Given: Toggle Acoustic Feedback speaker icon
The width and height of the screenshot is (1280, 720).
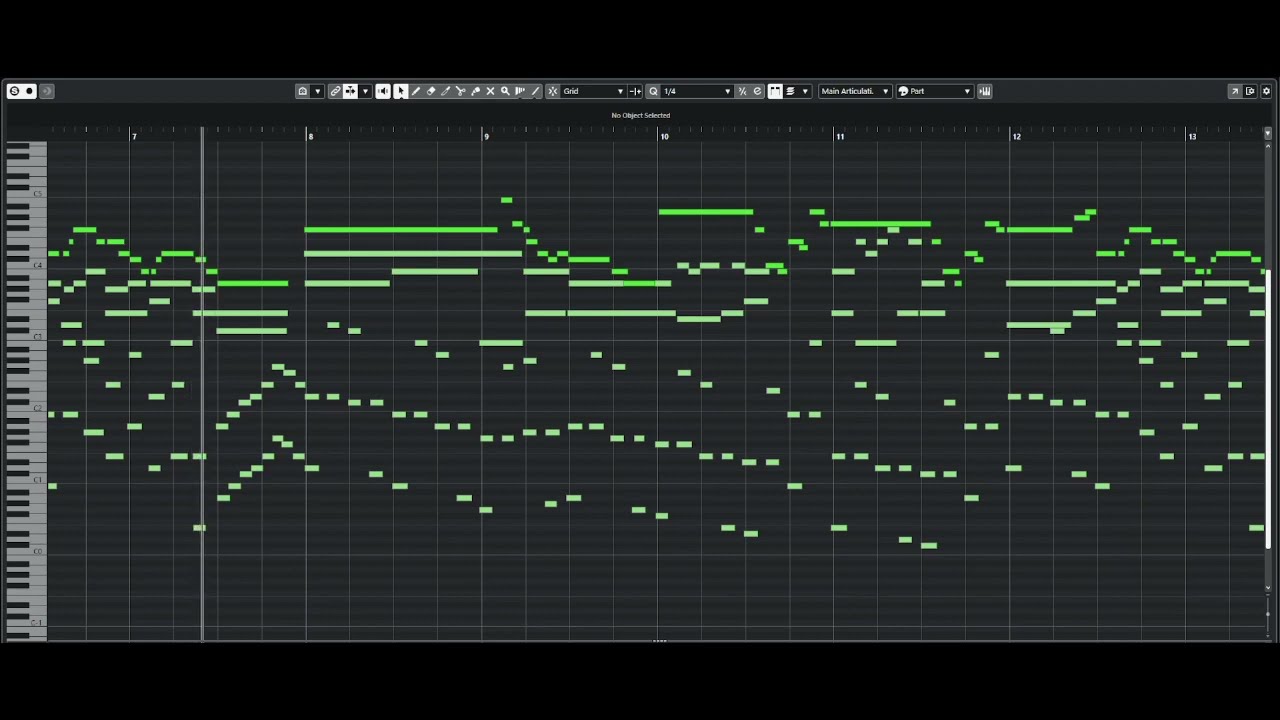Looking at the screenshot, I should pyautogui.click(x=383, y=91).
